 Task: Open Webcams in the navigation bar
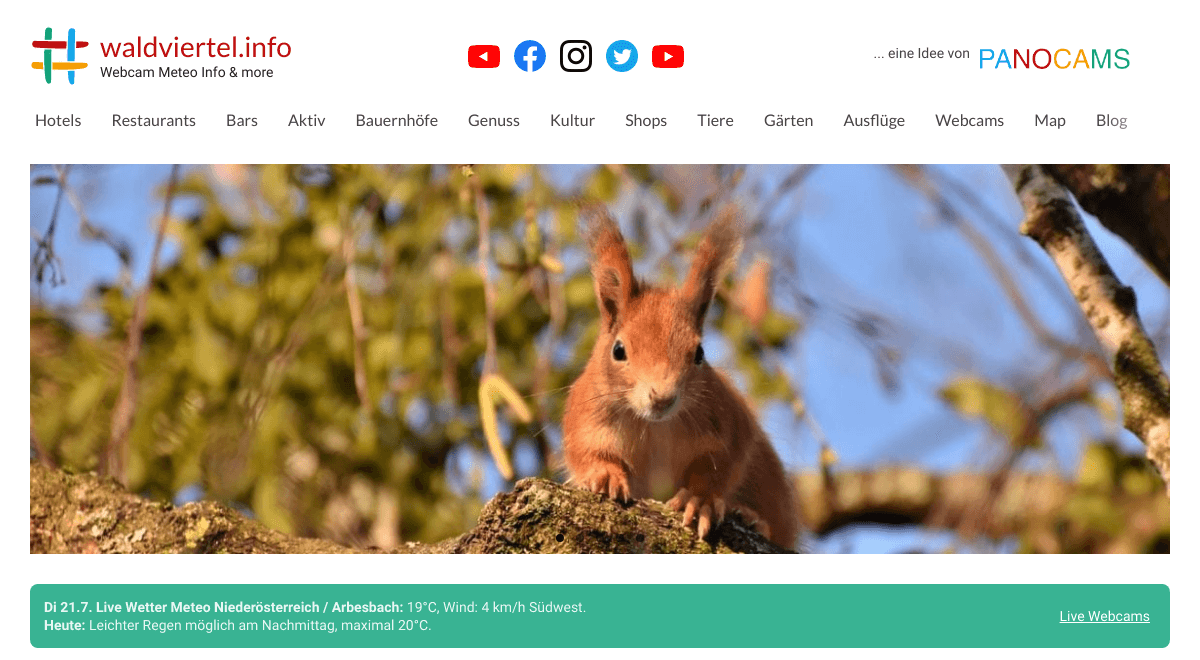click(969, 120)
